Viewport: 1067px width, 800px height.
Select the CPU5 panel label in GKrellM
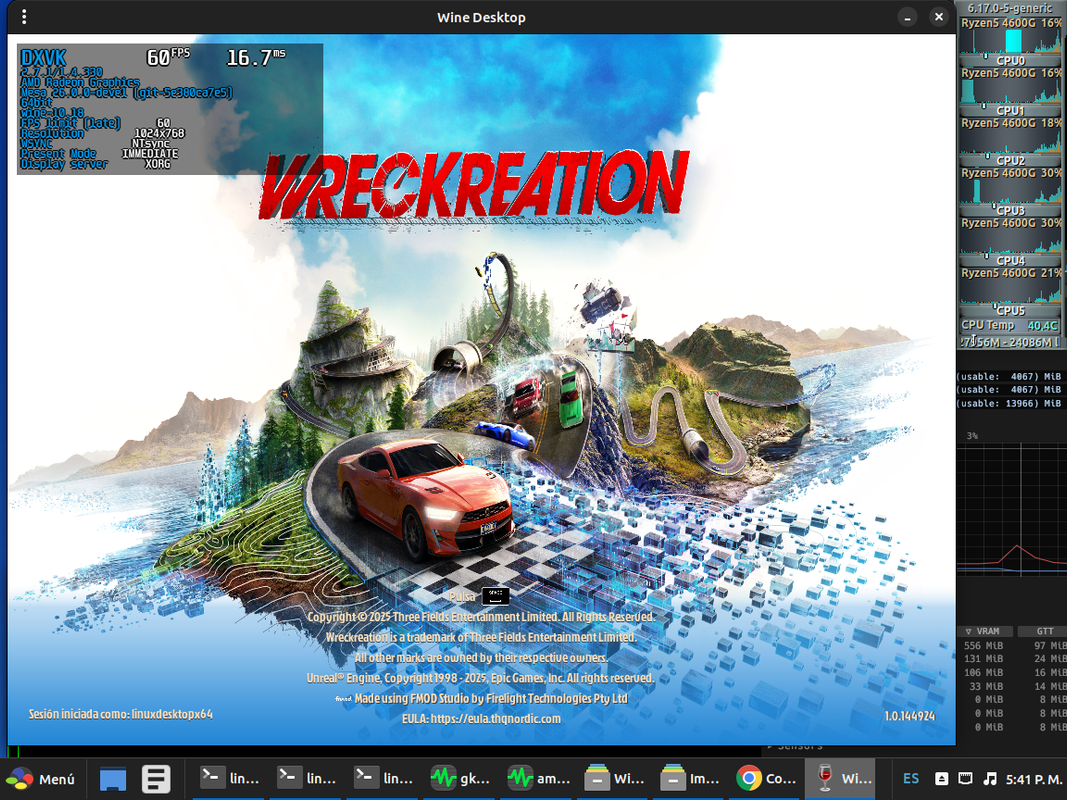coord(1011,310)
